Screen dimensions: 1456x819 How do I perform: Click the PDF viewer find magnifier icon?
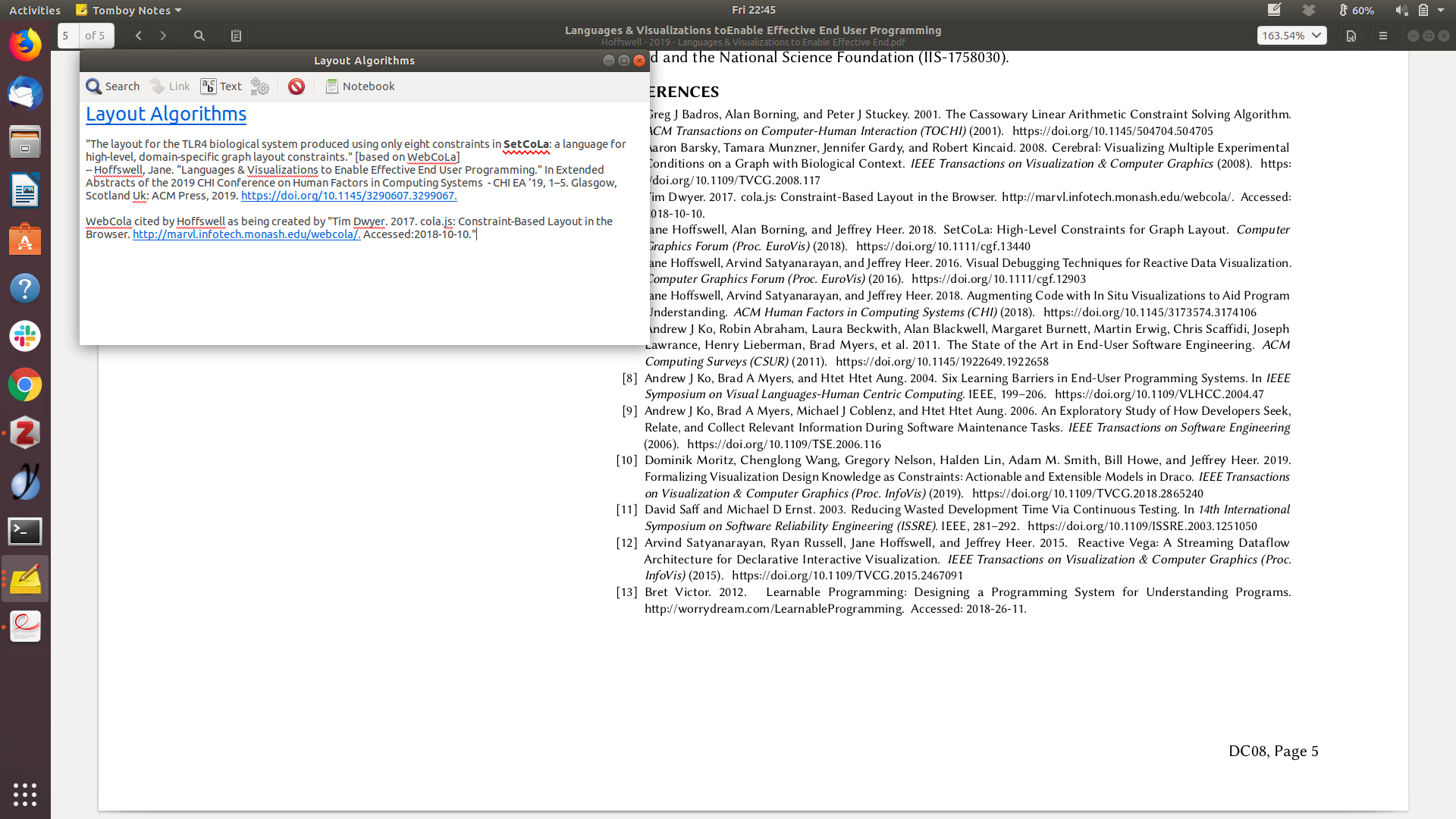(199, 36)
